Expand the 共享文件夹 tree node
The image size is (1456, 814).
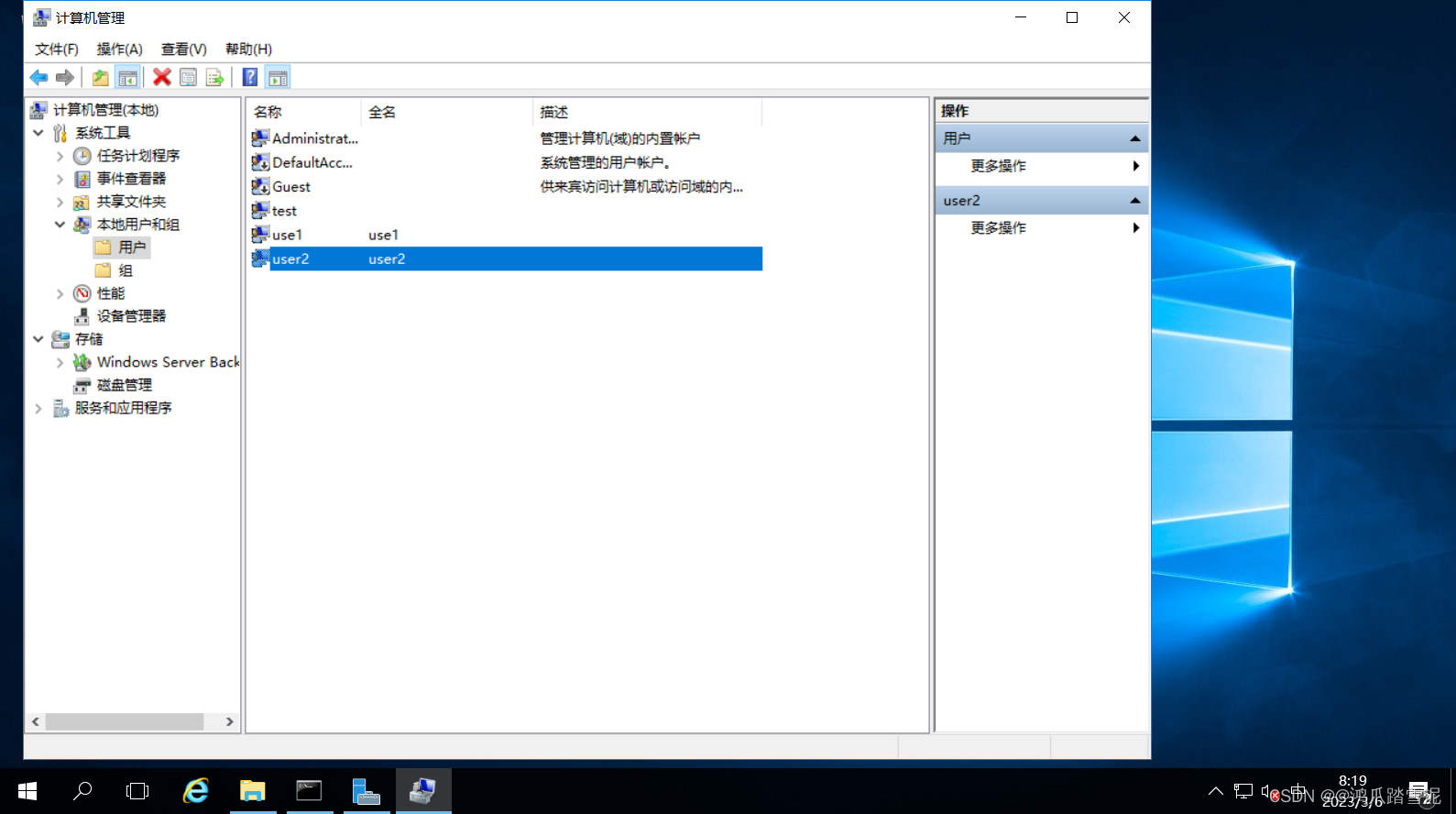(x=60, y=202)
